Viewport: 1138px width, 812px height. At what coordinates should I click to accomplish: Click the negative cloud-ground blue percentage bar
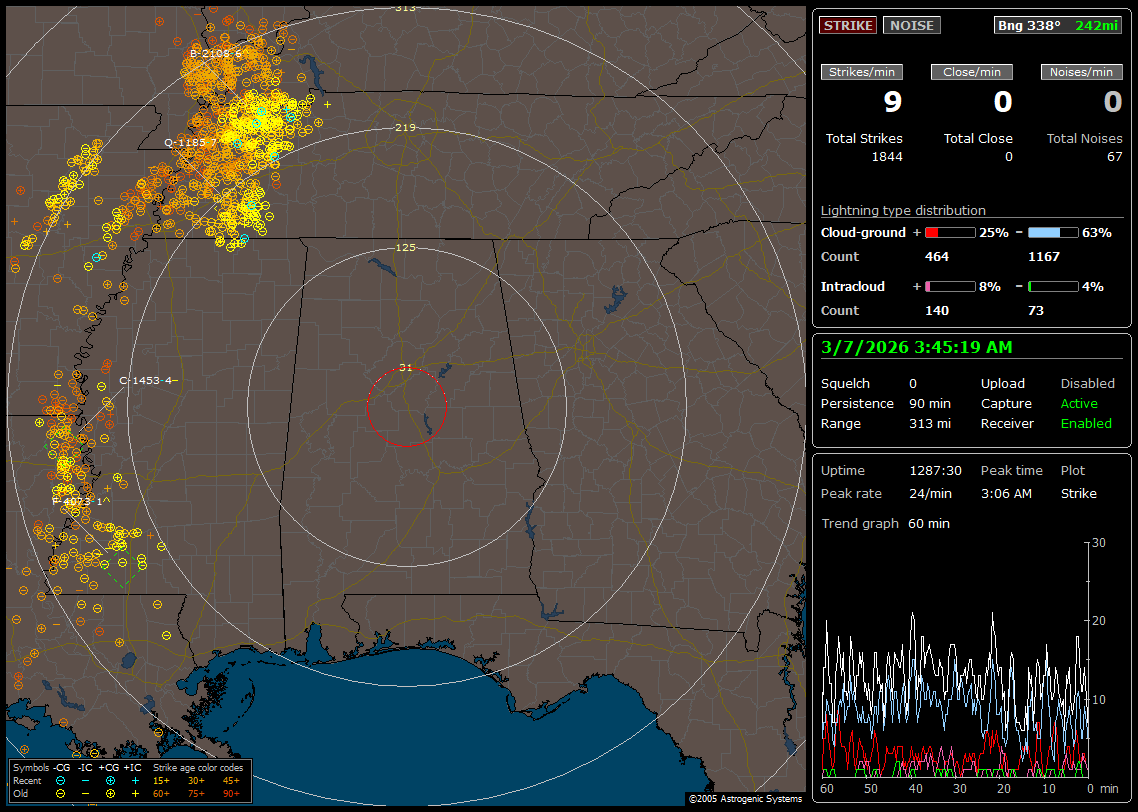1053,232
